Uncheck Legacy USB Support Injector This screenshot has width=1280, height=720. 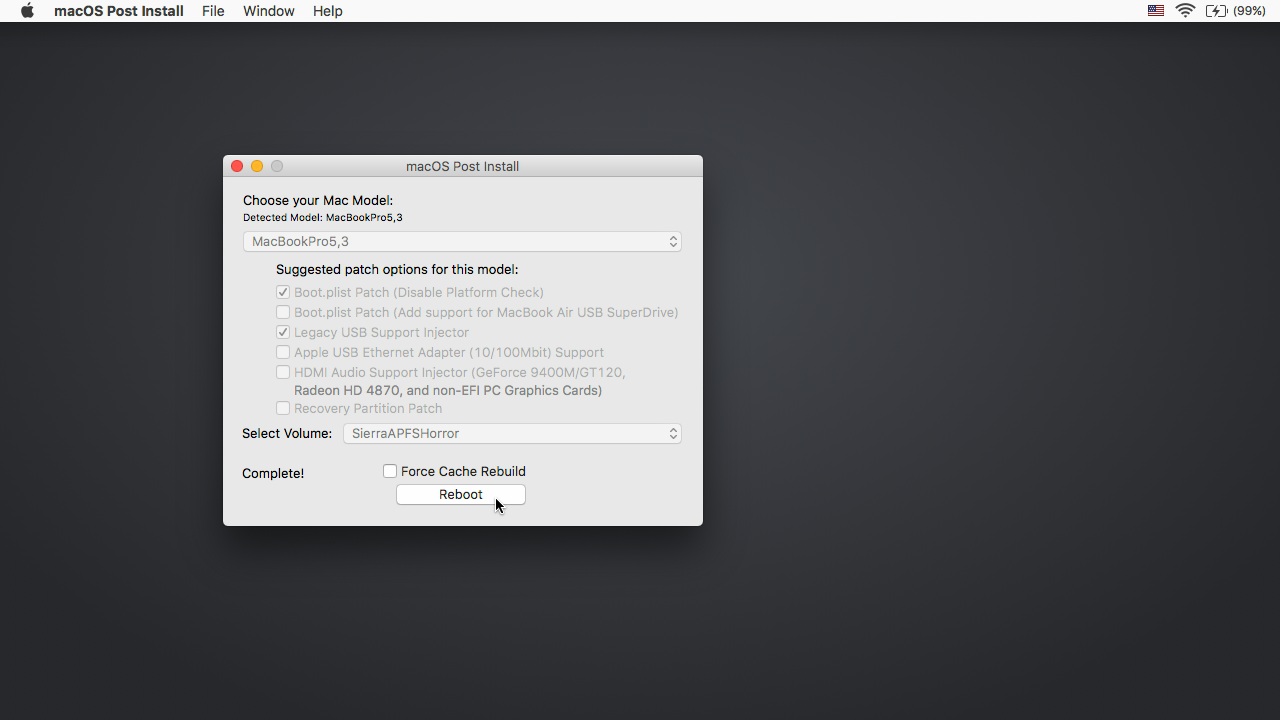(x=283, y=332)
